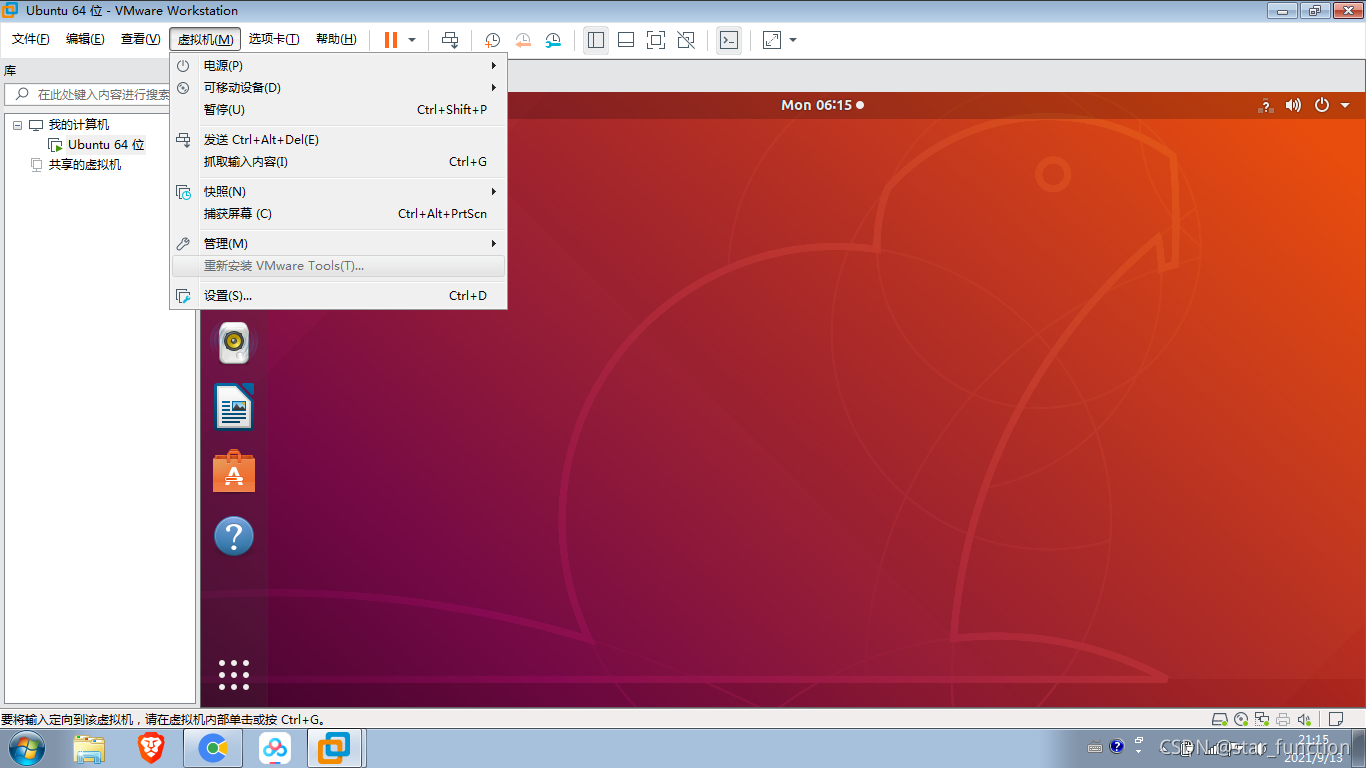
Task: Open the message log note icon
Action: pyautogui.click(x=1334, y=719)
